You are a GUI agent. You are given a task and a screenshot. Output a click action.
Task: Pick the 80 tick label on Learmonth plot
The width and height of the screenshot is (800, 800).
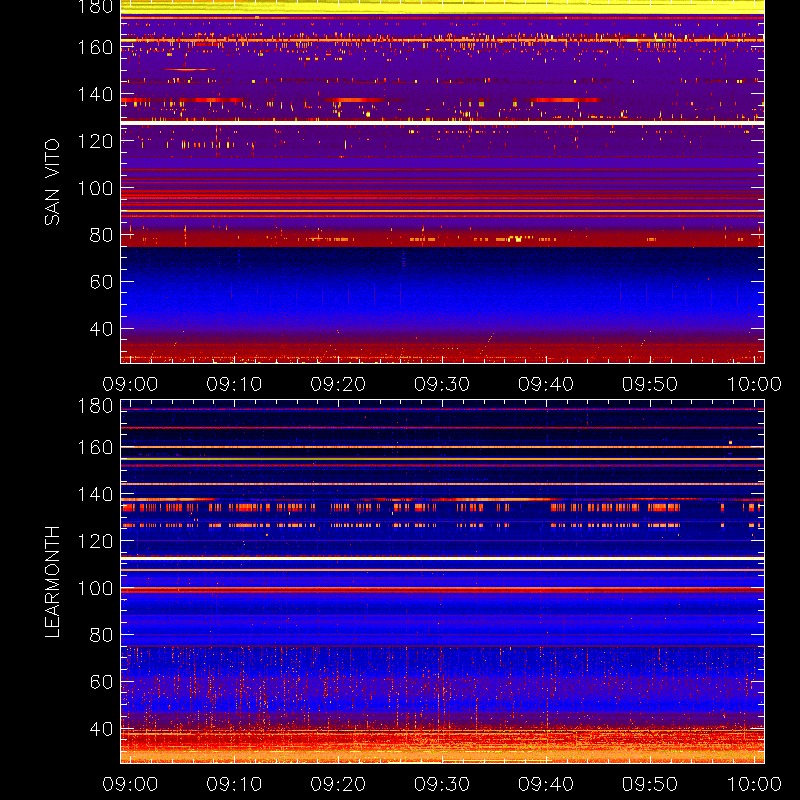(x=101, y=635)
